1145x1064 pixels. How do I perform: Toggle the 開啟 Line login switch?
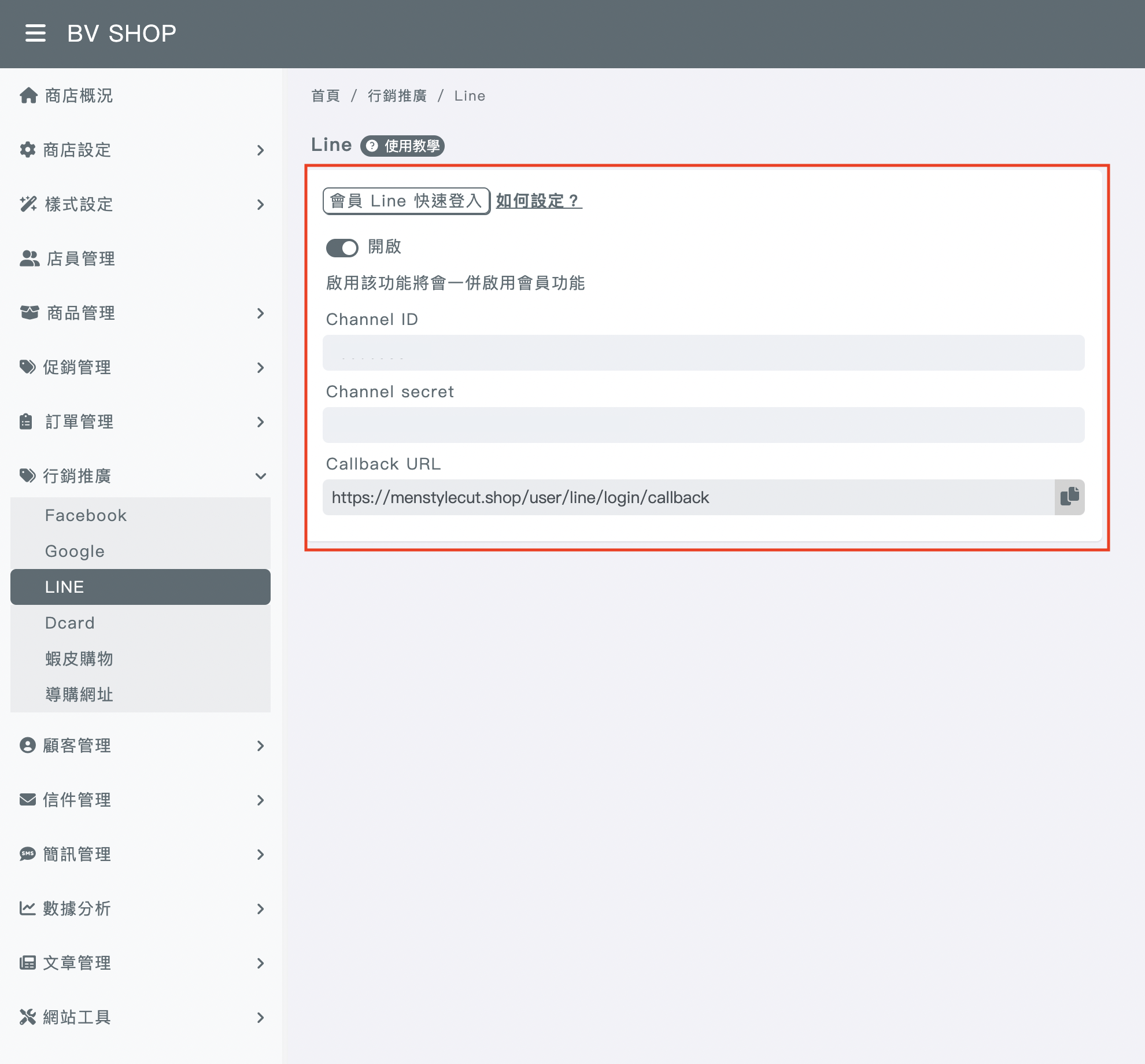click(x=342, y=247)
